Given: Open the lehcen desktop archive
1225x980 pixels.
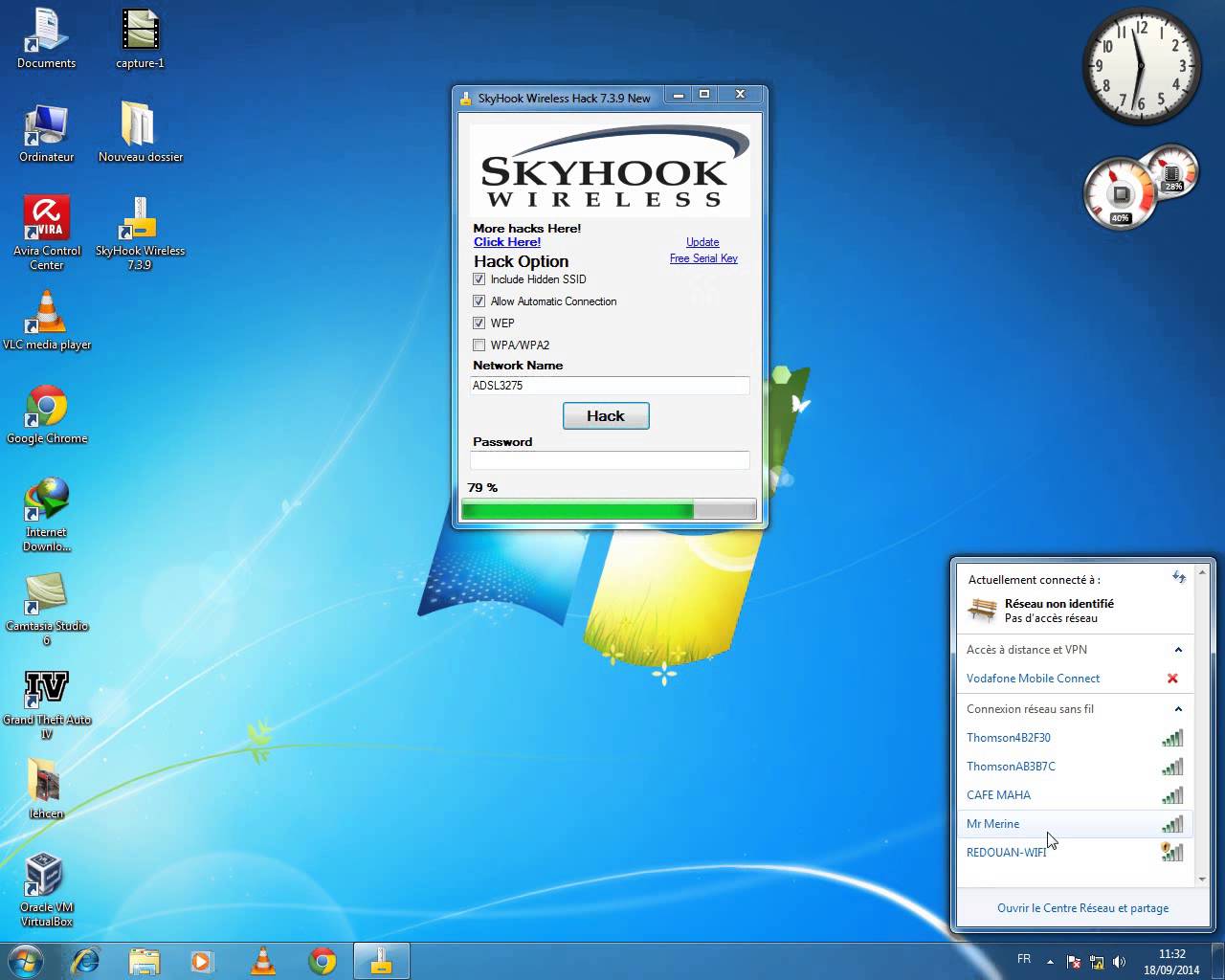Looking at the screenshot, I should [46, 789].
